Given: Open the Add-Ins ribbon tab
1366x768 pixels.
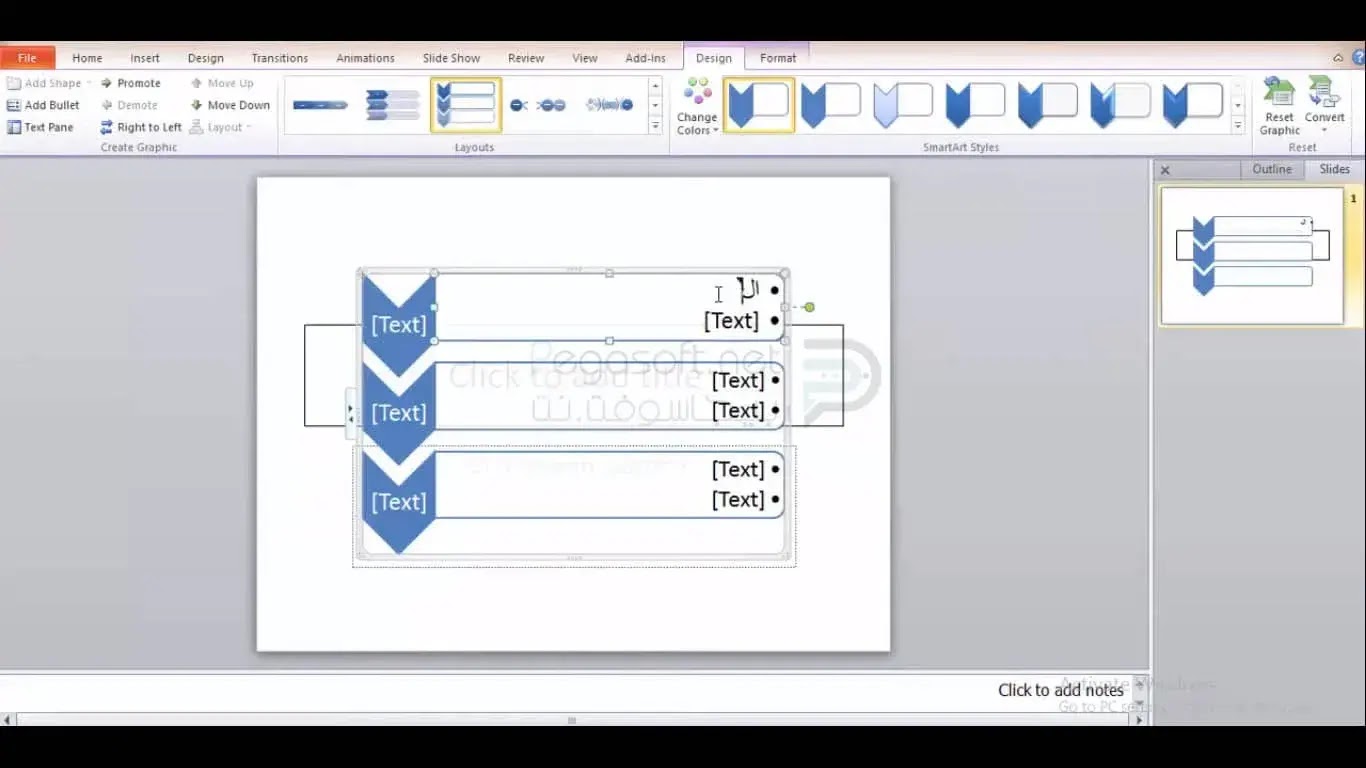Looking at the screenshot, I should click(645, 58).
